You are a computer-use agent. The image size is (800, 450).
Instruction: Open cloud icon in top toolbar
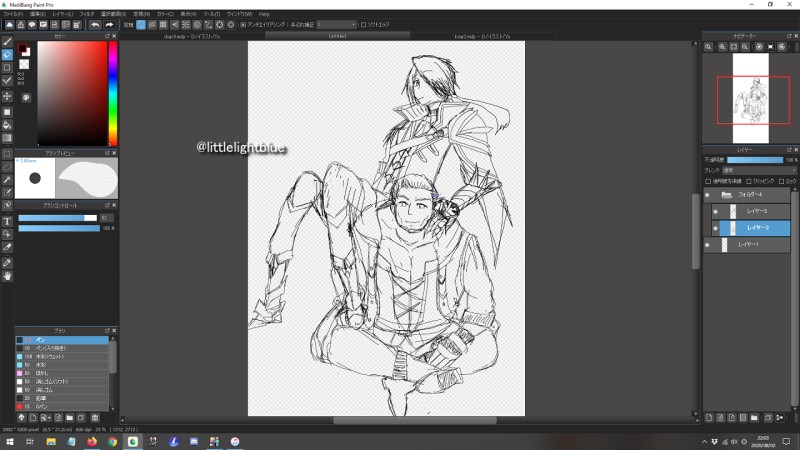[9, 24]
